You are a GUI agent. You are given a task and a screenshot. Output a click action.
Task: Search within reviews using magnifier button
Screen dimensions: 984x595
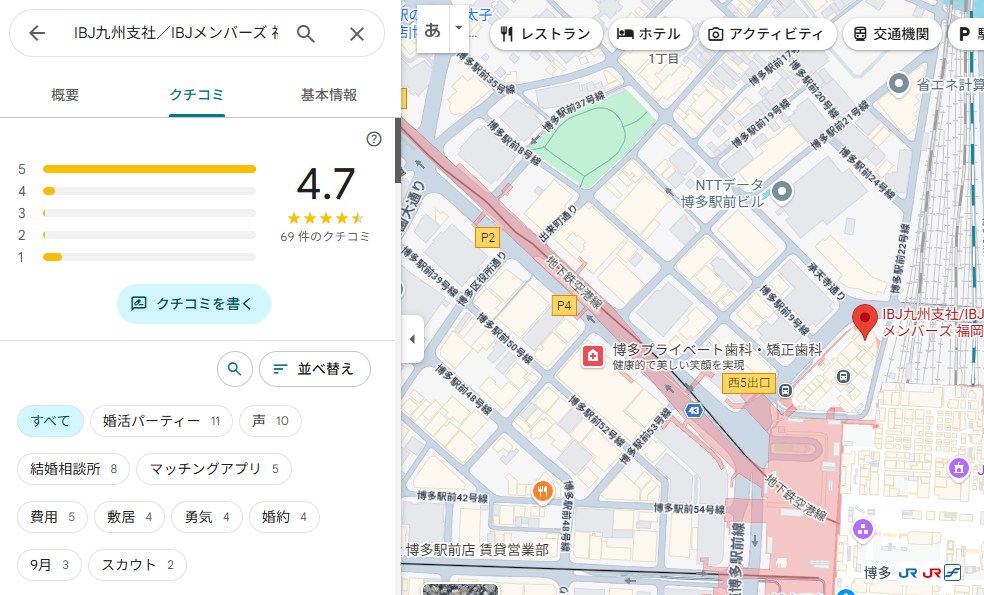click(x=234, y=369)
